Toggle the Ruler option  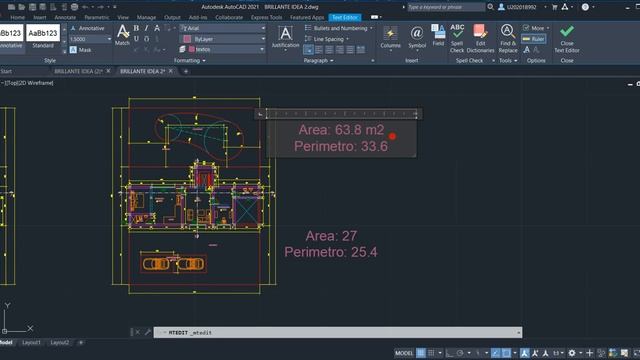pyautogui.click(x=533, y=39)
